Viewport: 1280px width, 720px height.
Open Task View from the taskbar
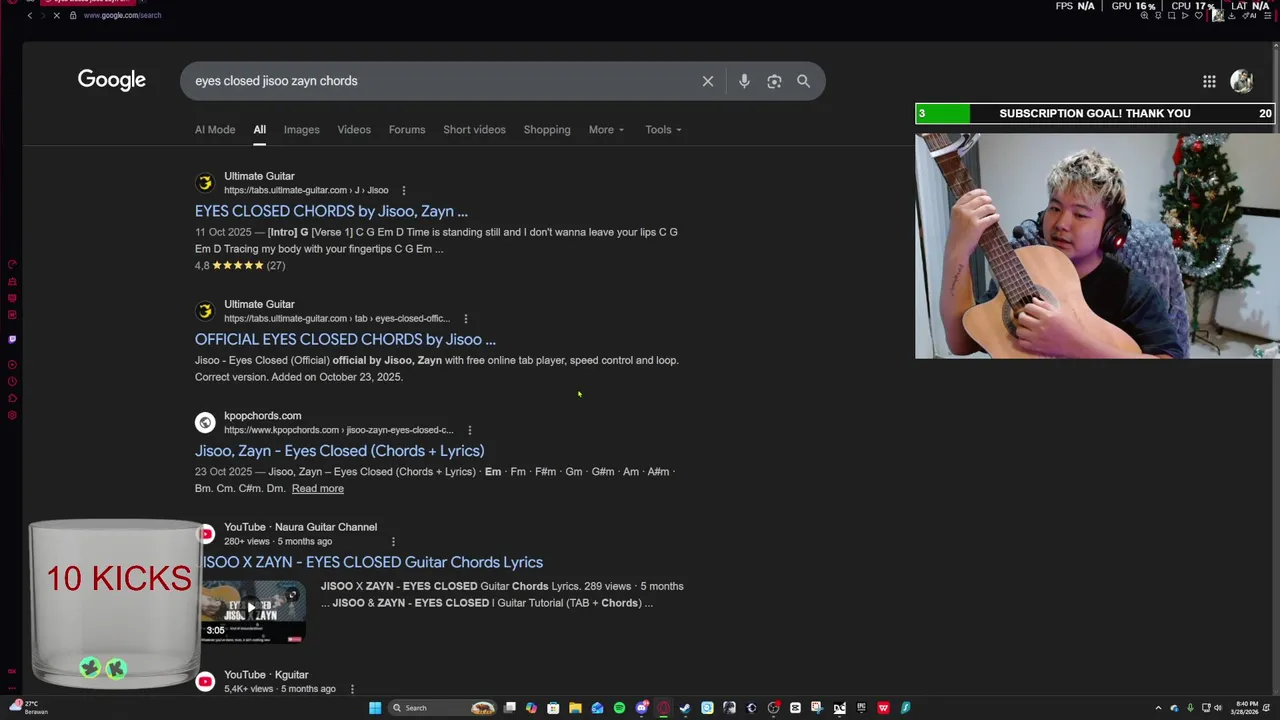(x=510, y=708)
